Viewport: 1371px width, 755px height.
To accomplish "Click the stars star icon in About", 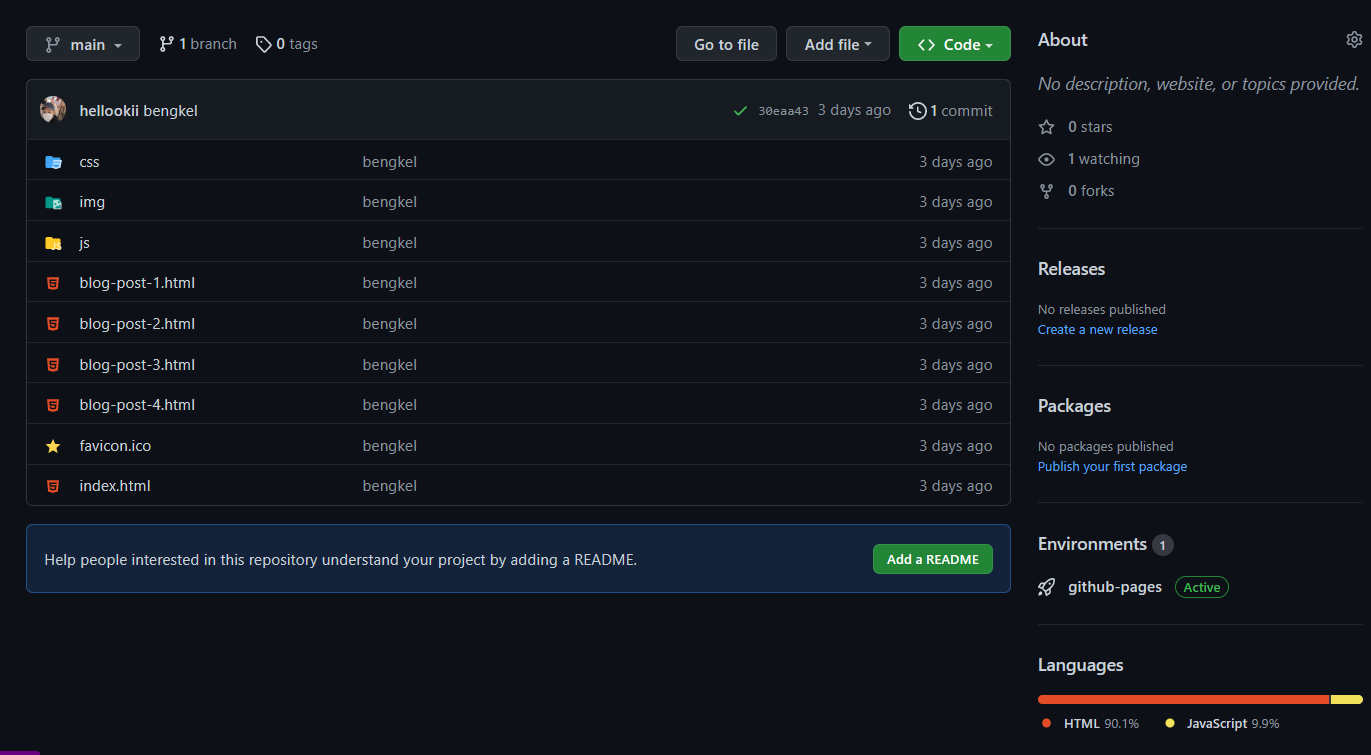I will click(x=1047, y=127).
